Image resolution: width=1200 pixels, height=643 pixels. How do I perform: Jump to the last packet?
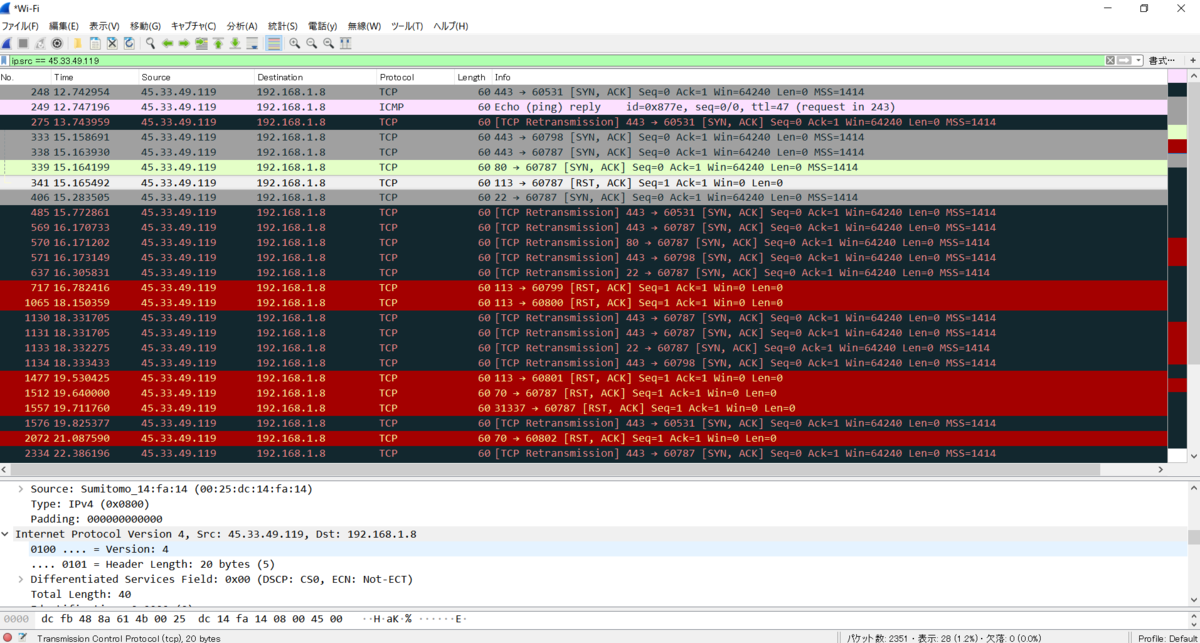click(x=235, y=43)
